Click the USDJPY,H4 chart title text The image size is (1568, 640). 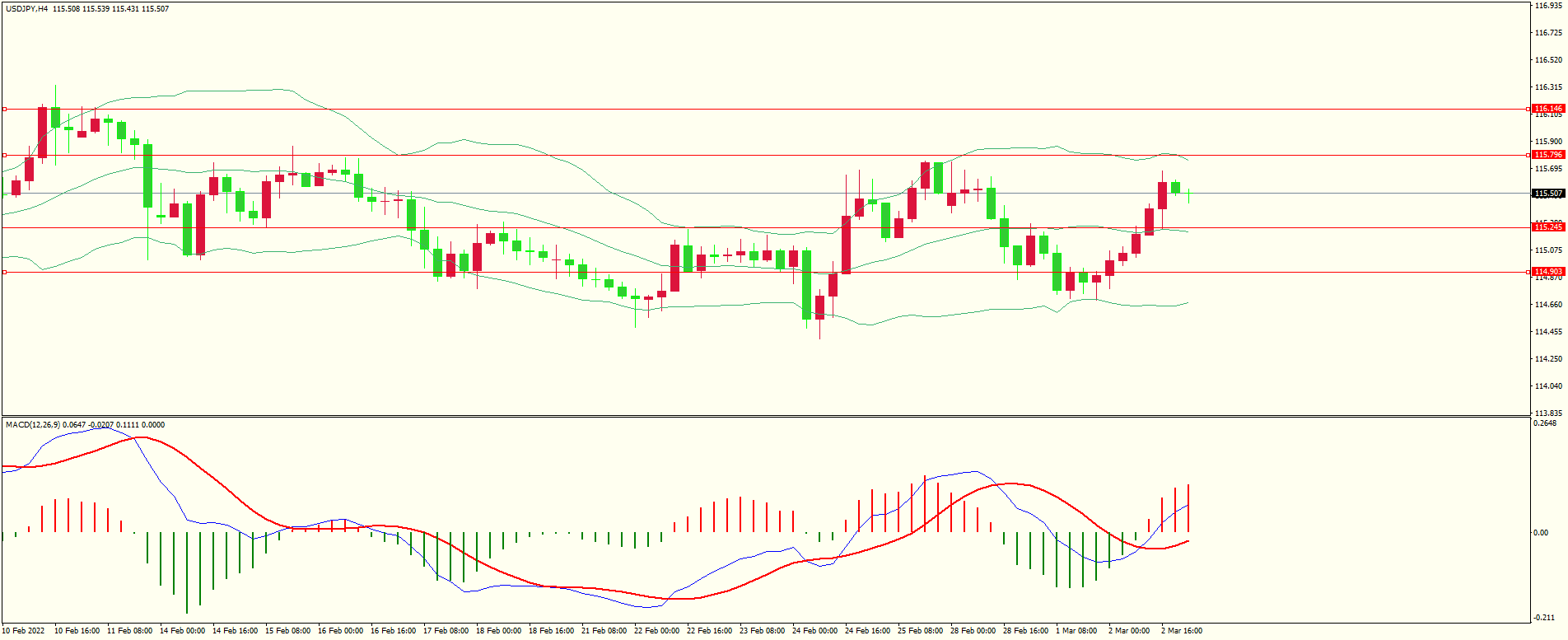tap(26, 9)
